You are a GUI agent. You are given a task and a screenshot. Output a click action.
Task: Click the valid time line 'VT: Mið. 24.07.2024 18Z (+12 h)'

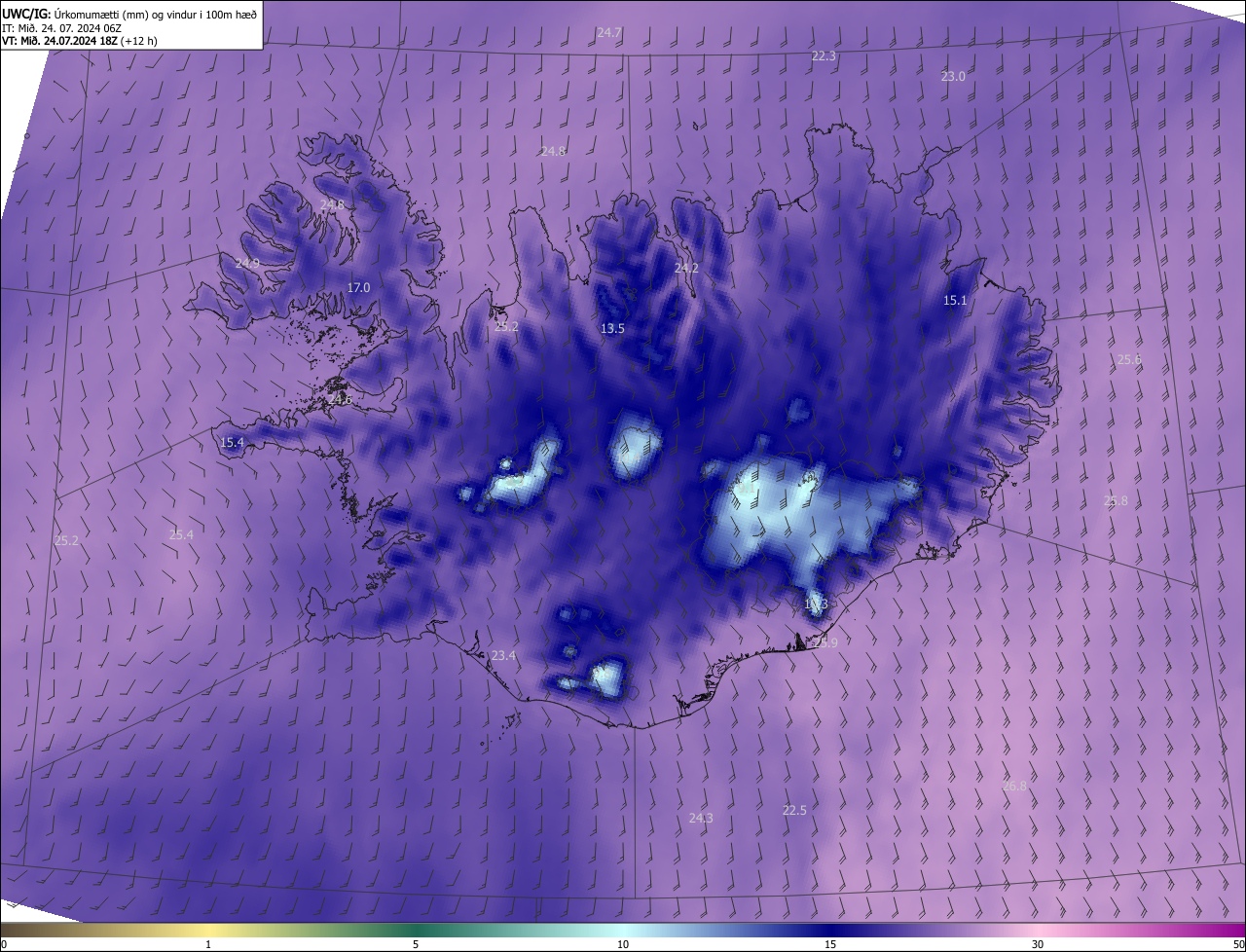click(x=80, y=41)
